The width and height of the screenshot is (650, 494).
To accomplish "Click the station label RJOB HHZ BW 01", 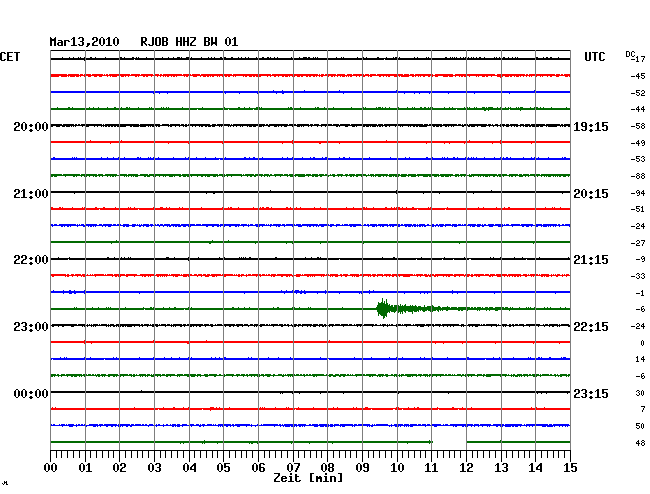I will (x=189, y=42).
